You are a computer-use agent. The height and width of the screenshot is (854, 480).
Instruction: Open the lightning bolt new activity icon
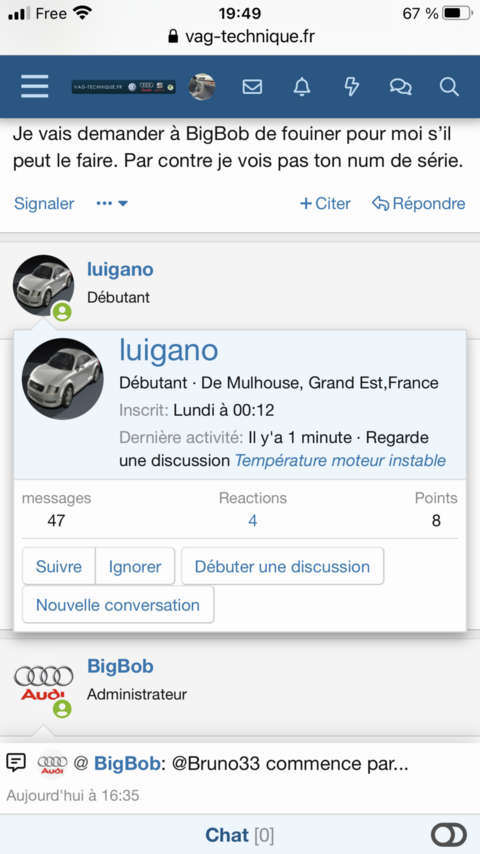(x=351, y=87)
